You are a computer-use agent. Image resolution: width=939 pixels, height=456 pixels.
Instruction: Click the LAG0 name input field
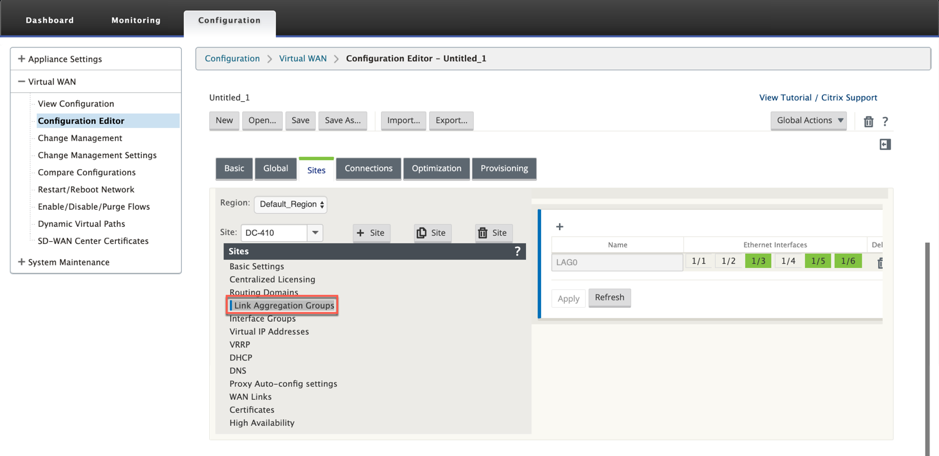click(x=617, y=262)
